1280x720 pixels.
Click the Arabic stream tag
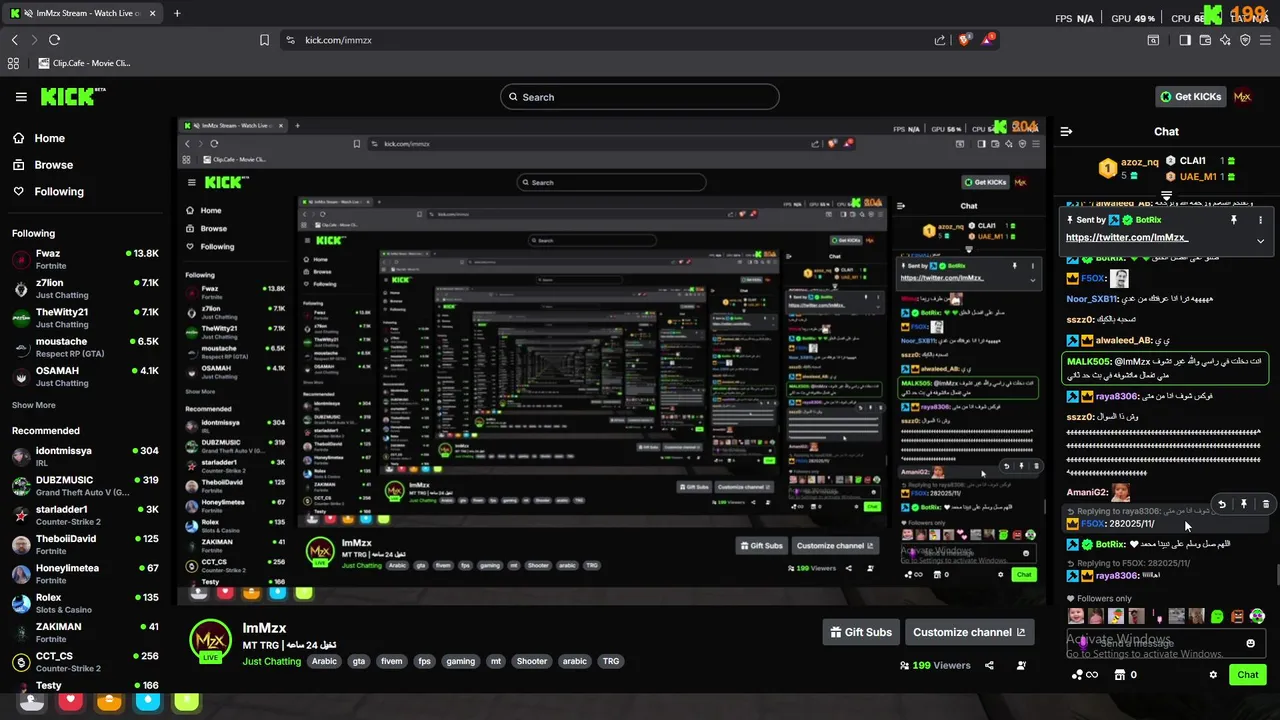(324, 661)
